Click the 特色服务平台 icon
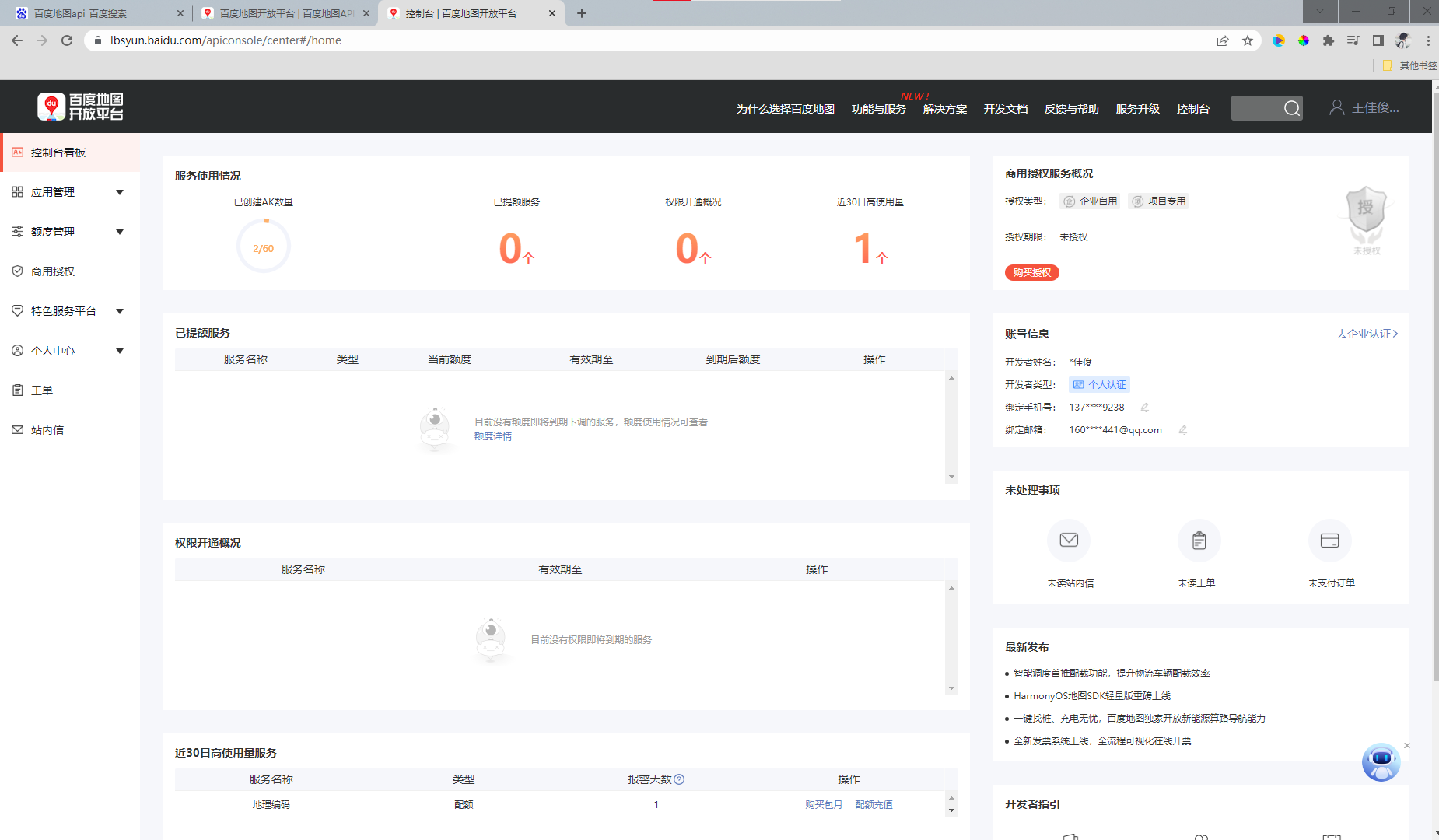The width and height of the screenshot is (1439, 840). coord(17,311)
